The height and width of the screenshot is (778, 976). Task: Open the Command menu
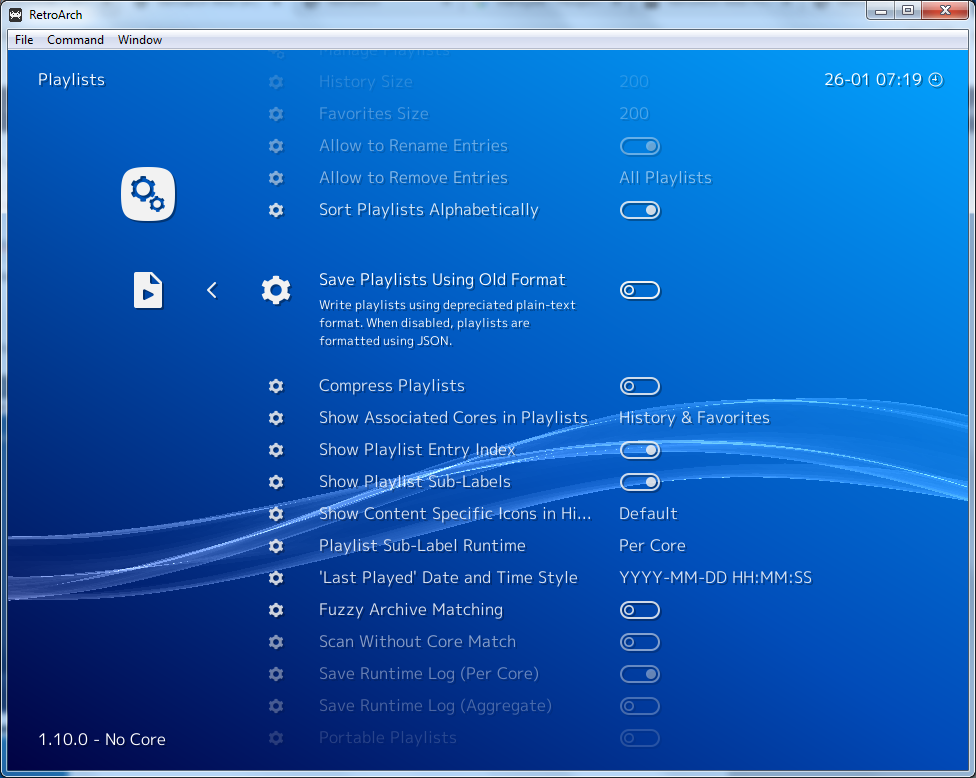pyautogui.click(x=75, y=40)
